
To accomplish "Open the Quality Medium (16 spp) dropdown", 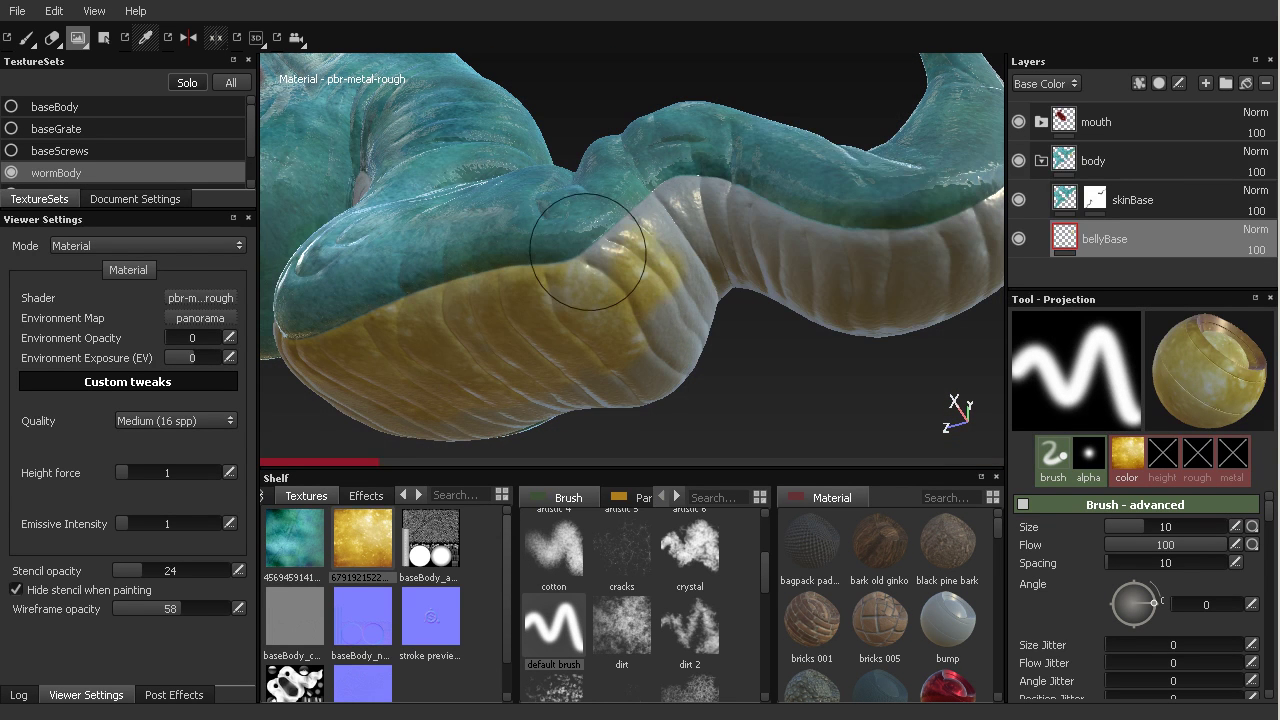I will point(176,421).
